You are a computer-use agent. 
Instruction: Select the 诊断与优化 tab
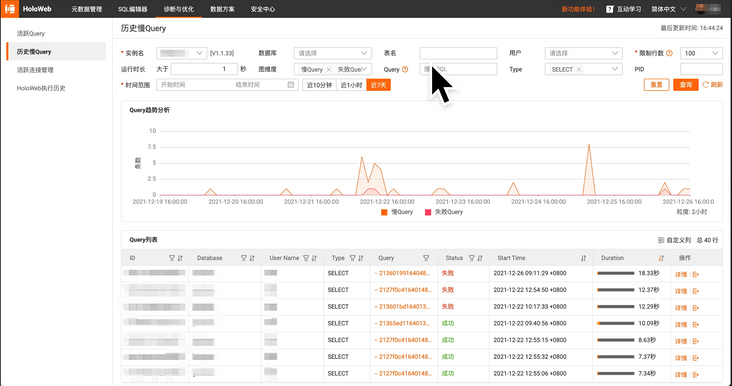click(179, 9)
